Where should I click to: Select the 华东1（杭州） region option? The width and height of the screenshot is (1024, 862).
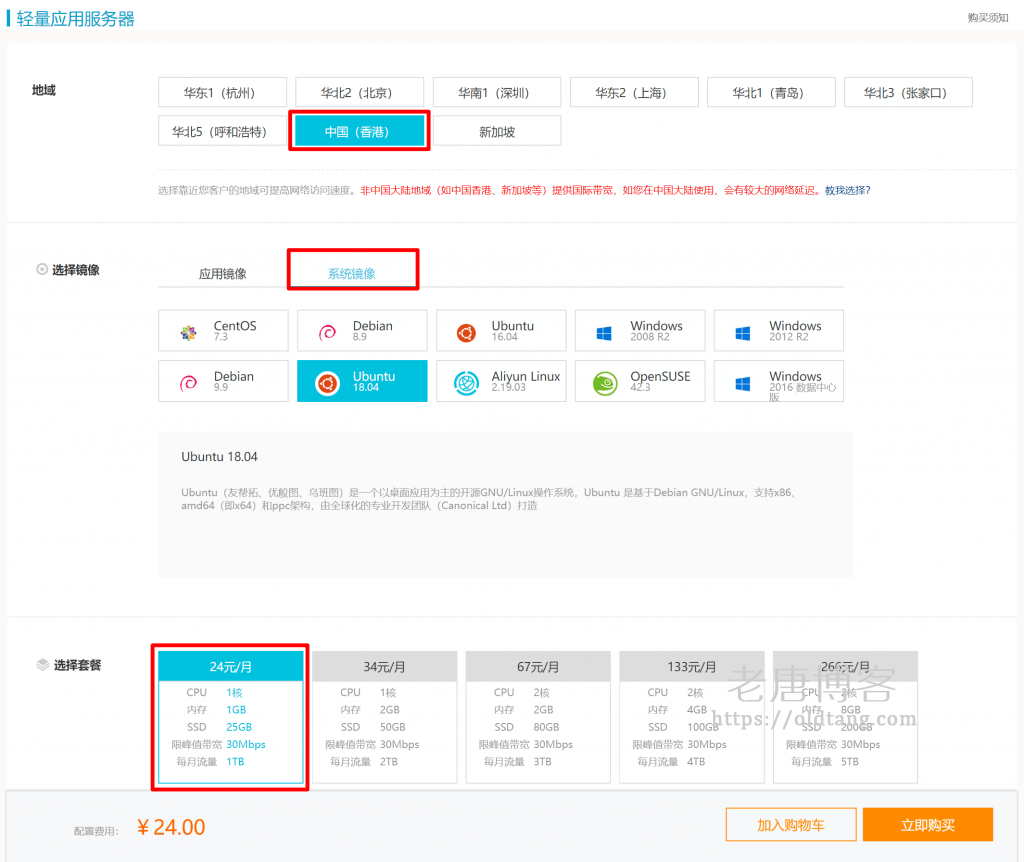[222, 93]
